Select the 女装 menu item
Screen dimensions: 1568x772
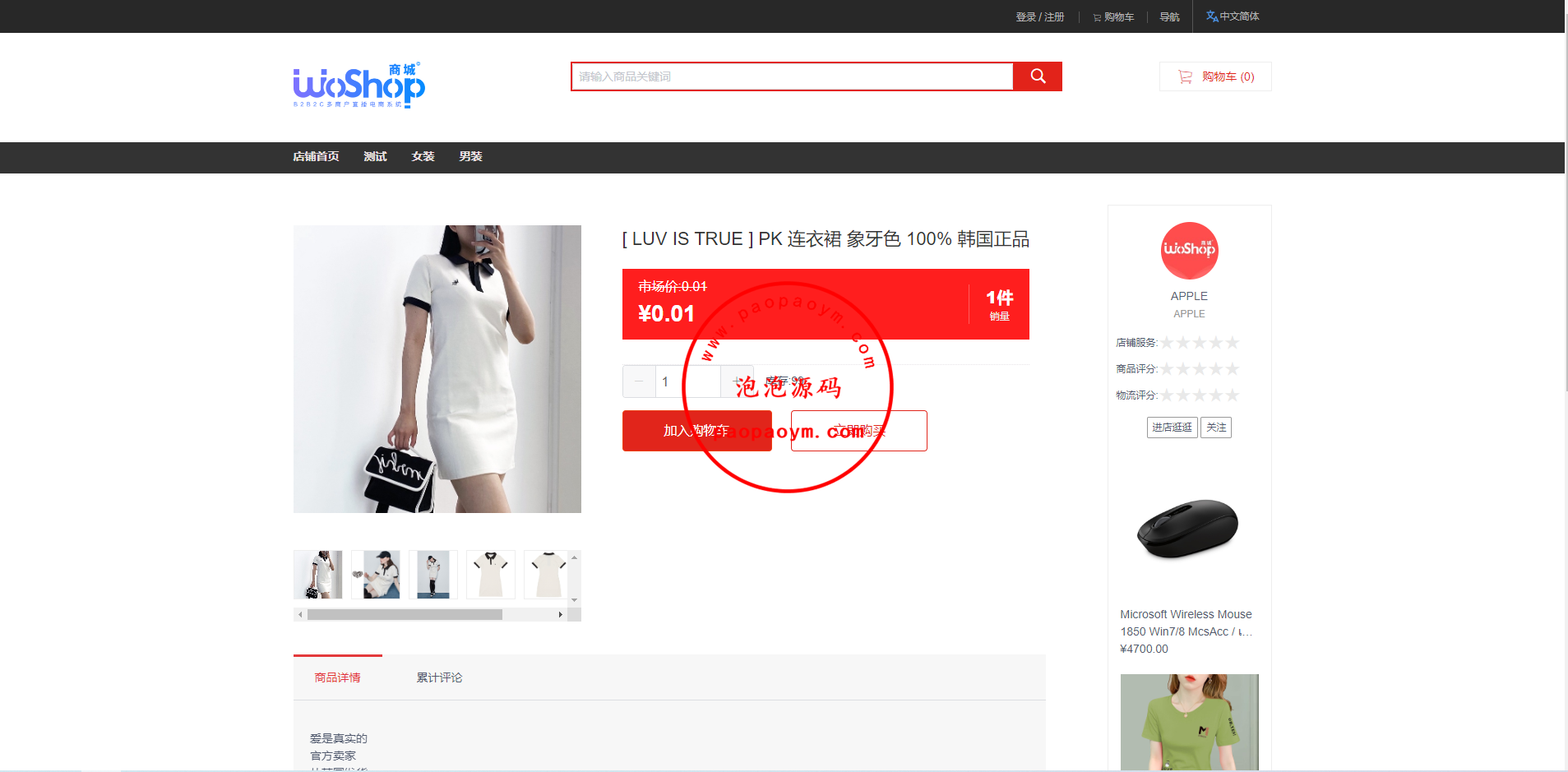click(x=423, y=157)
